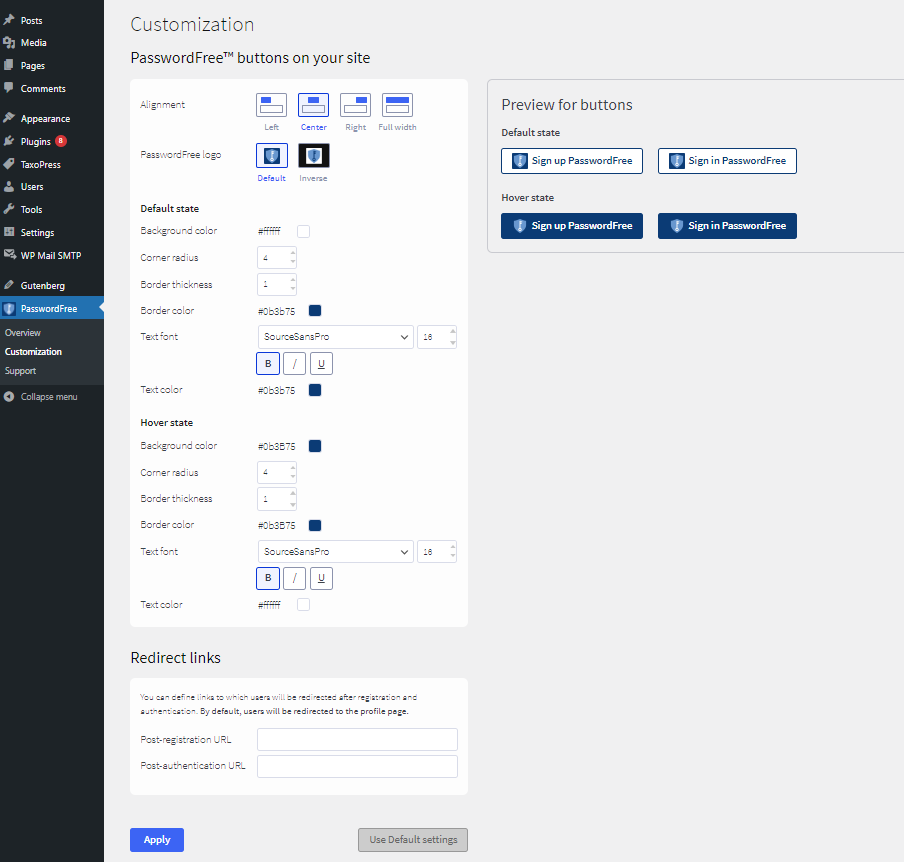Click the Apply button
The image size is (904, 862).
pyautogui.click(x=157, y=840)
